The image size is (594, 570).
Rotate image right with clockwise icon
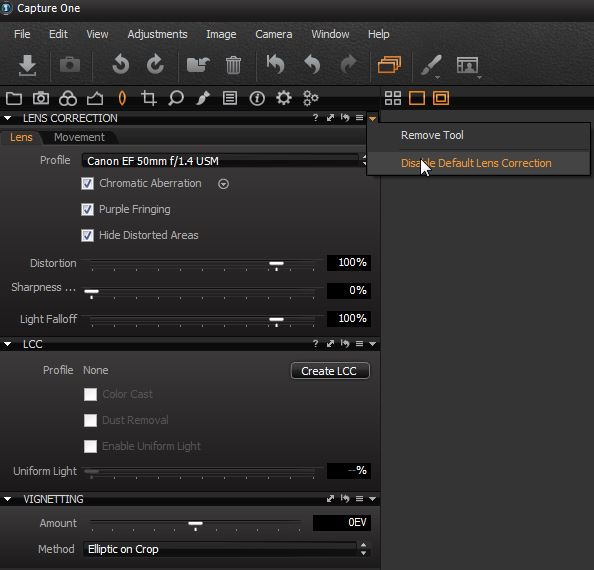tap(155, 64)
